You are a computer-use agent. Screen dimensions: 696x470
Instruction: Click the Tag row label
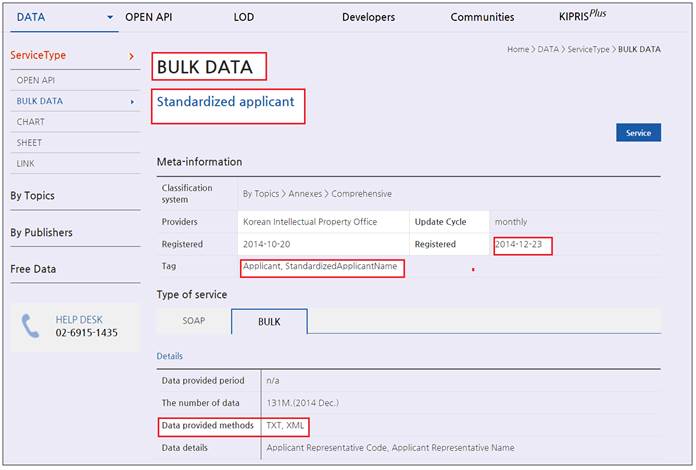[x=169, y=266]
